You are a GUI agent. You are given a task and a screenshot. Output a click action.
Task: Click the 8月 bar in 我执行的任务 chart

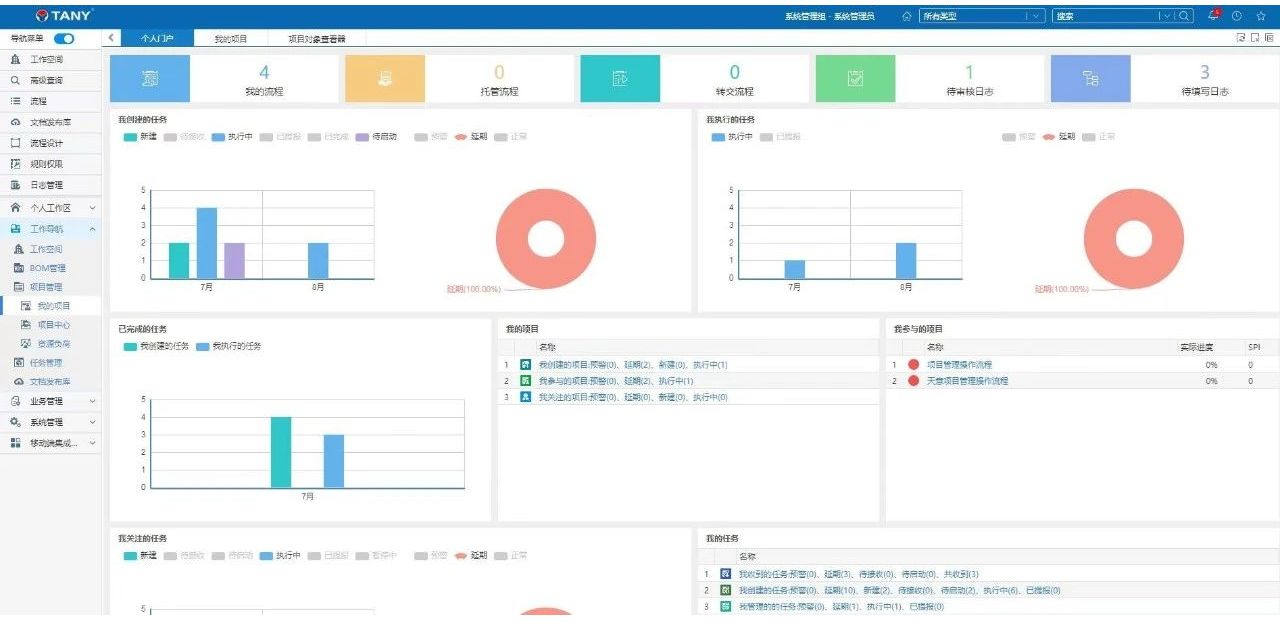(x=905, y=261)
